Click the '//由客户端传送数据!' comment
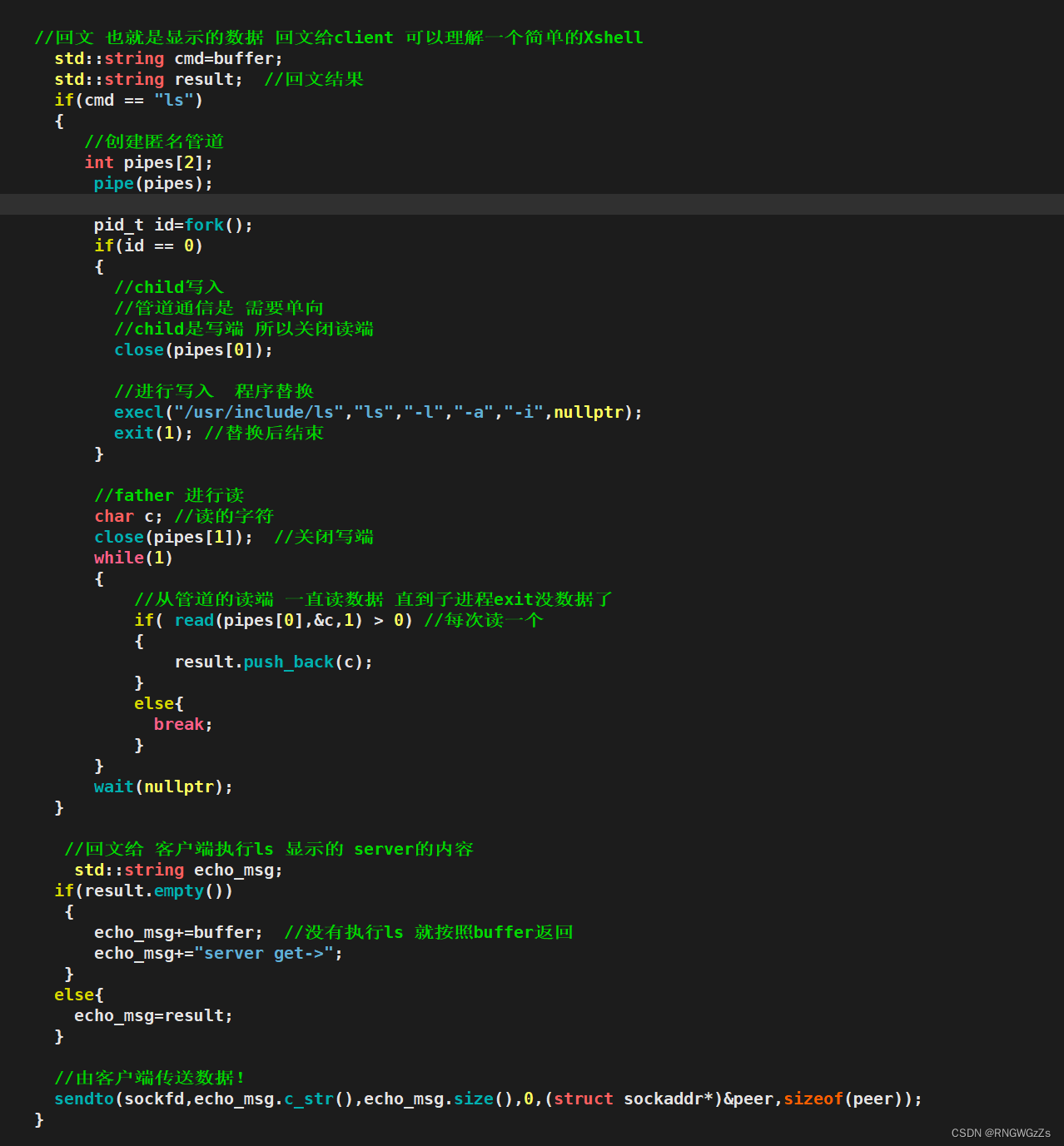 [x=150, y=1078]
